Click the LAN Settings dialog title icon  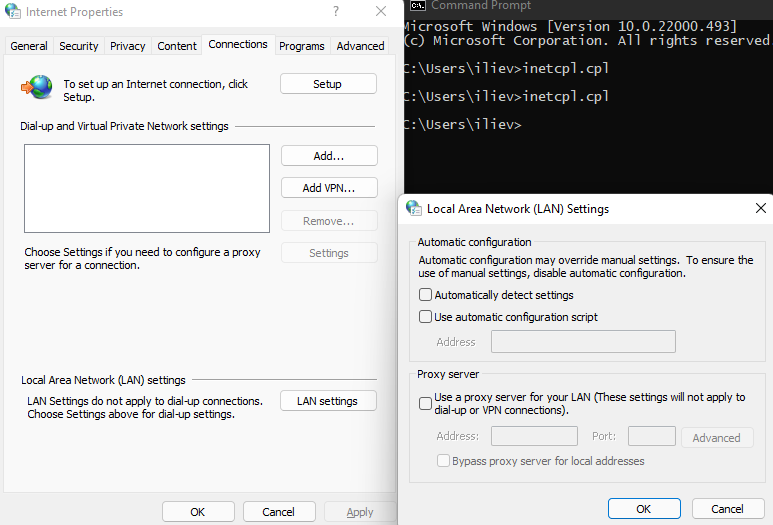click(413, 209)
